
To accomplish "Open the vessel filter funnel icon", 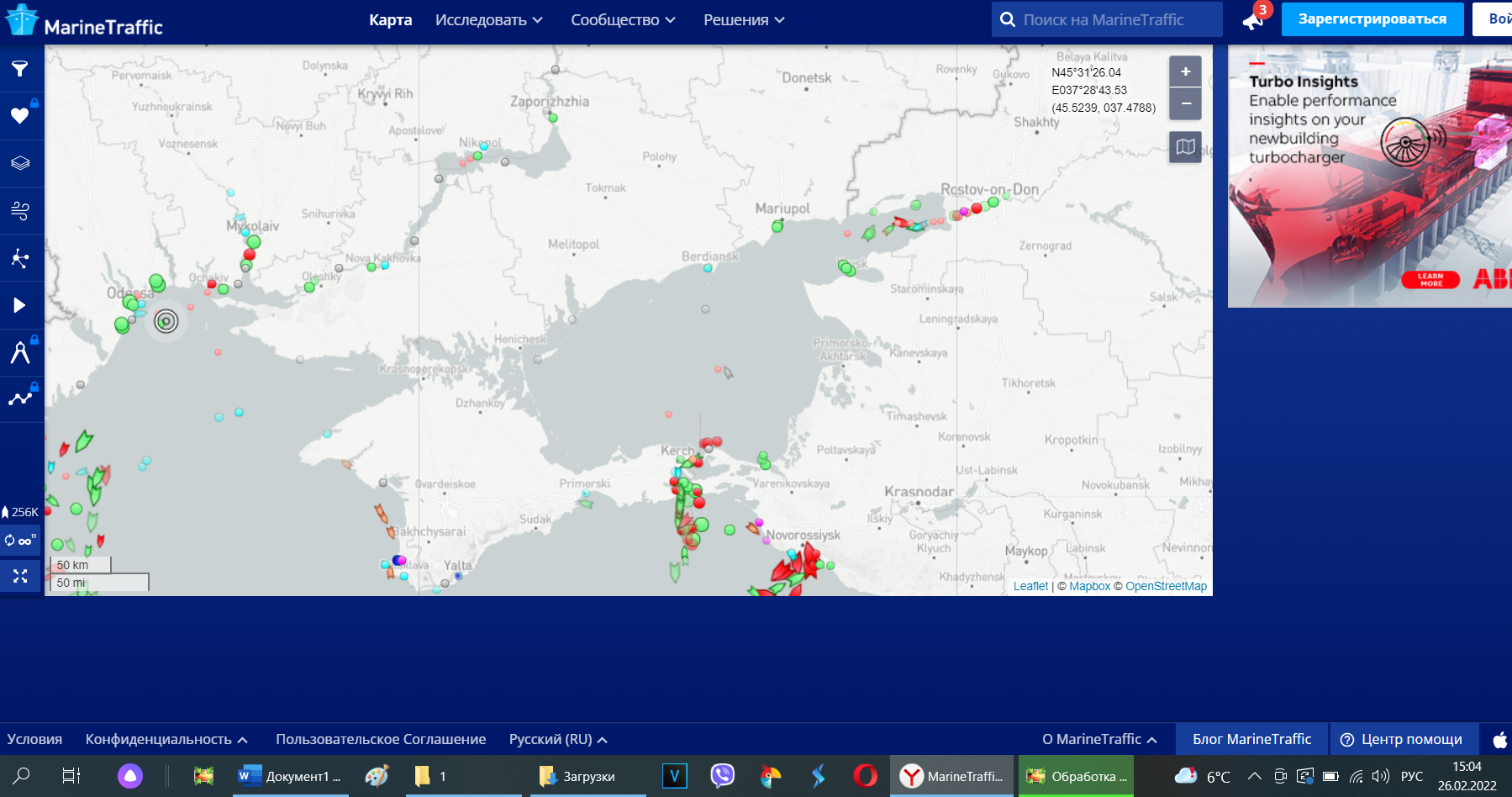I will pos(20,68).
